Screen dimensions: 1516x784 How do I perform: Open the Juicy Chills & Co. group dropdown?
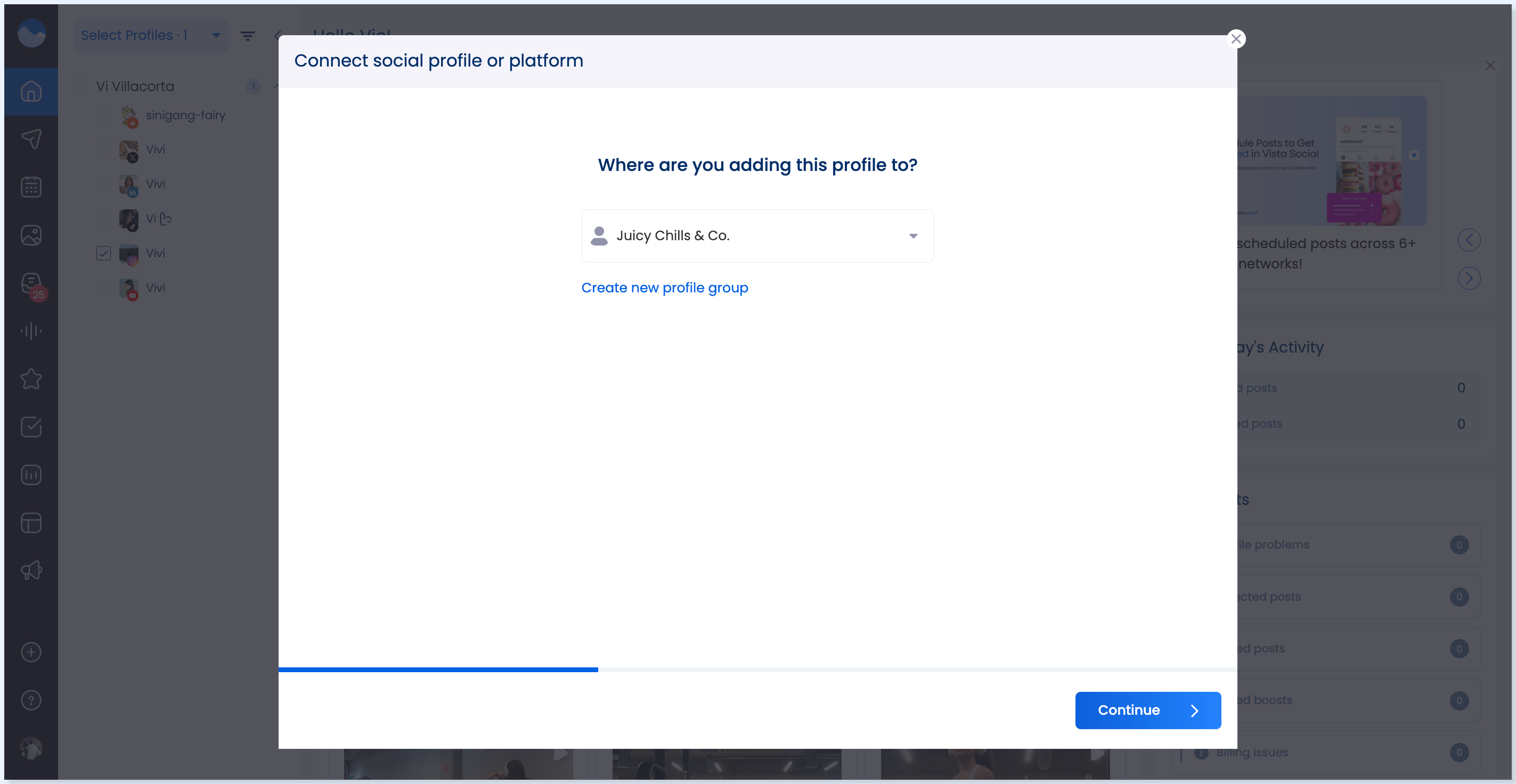click(757, 235)
